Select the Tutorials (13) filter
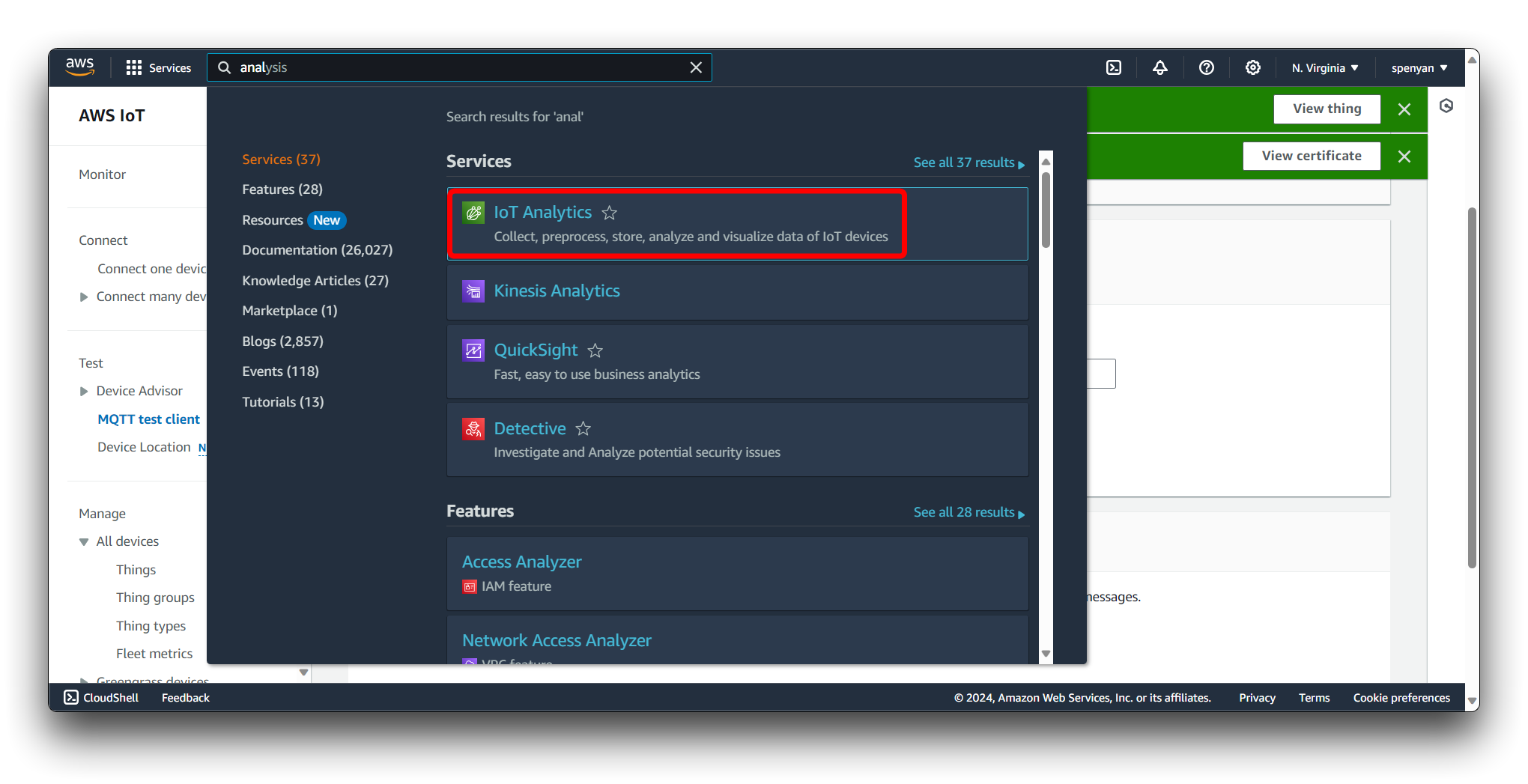This screenshot has width=1528, height=784. pyautogui.click(x=283, y=402)
